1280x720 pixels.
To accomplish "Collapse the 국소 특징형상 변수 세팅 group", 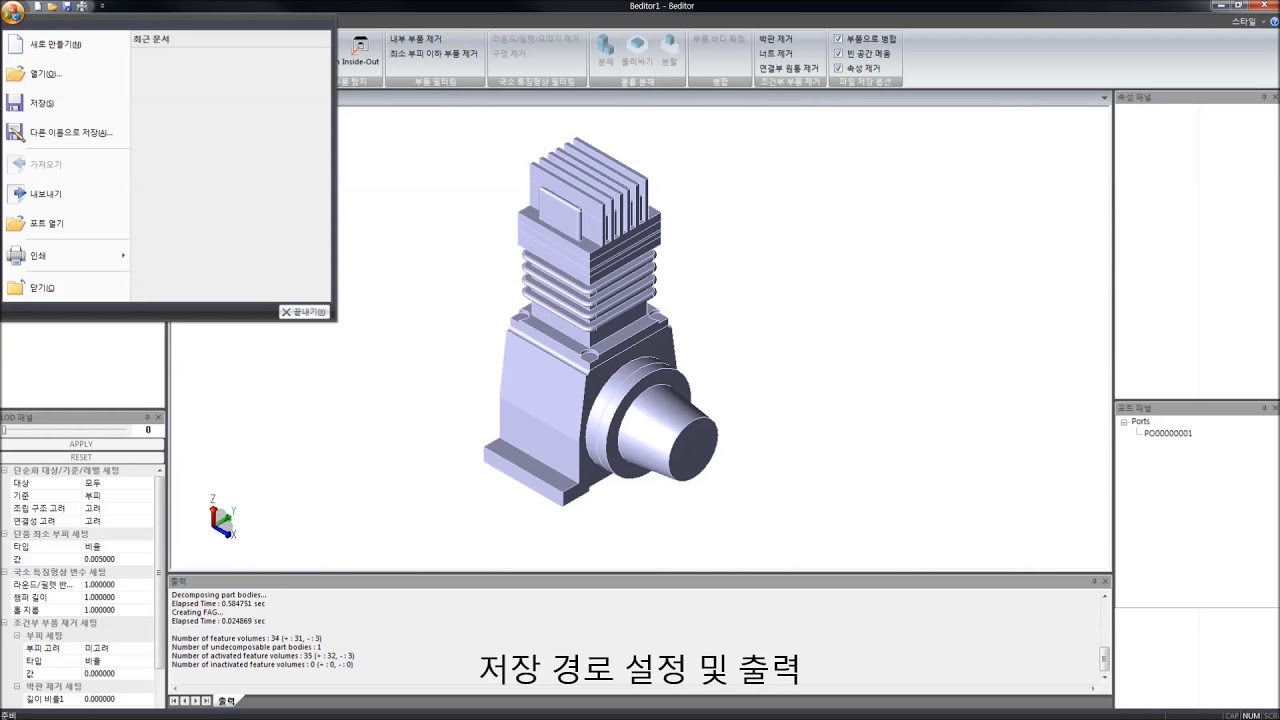I will pos(5,572).
